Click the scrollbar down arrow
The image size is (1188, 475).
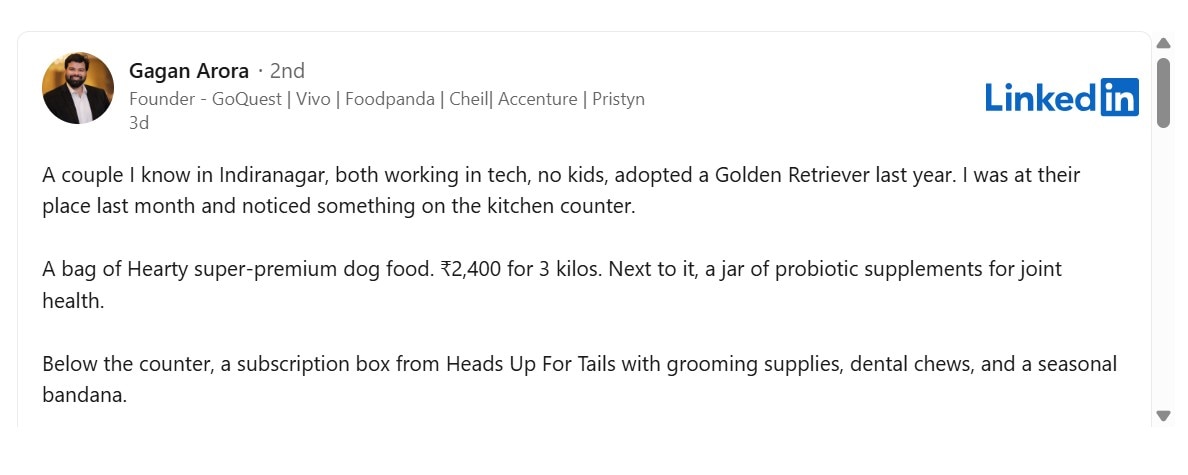tap(1163, 415)
